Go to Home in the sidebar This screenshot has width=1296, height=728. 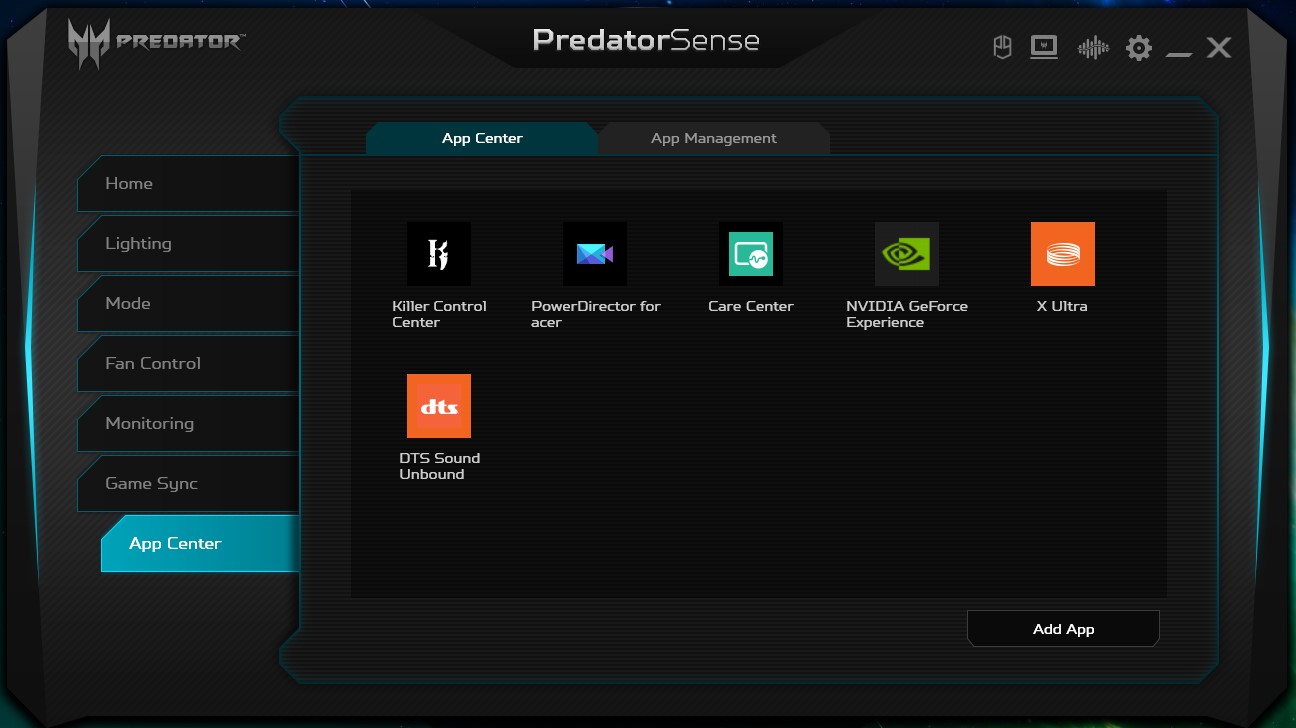pyautogui.click(x=188, y=184)
